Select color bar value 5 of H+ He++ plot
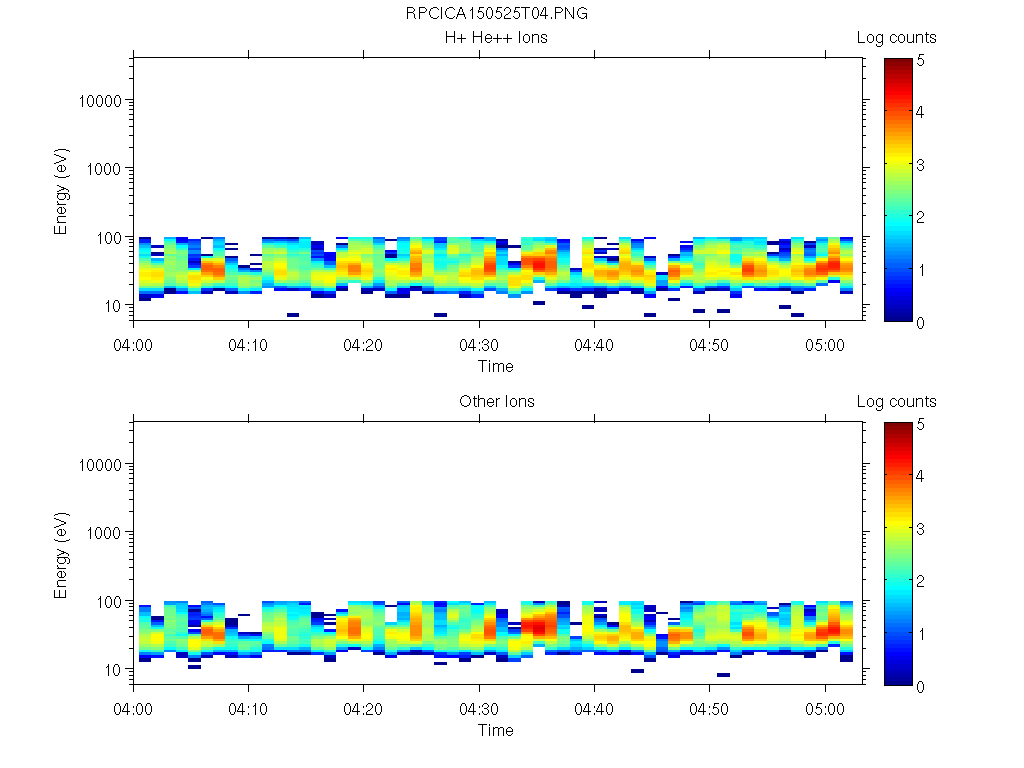The image size is (1024, 768). (x=920, y=60)
